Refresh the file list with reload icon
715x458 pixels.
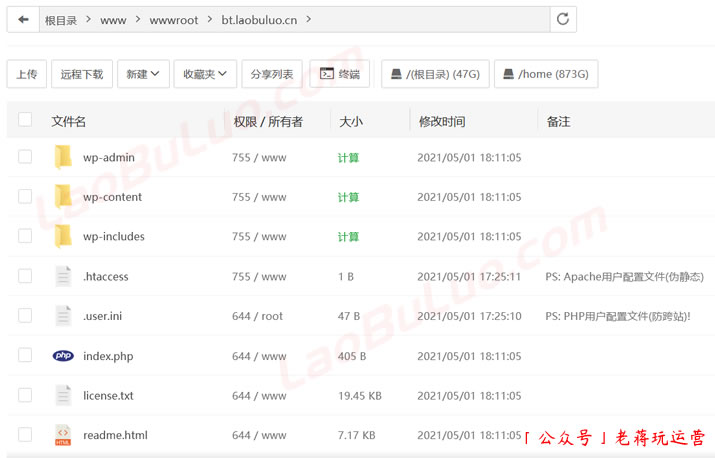pyautogui.click(x=563, y=19)
